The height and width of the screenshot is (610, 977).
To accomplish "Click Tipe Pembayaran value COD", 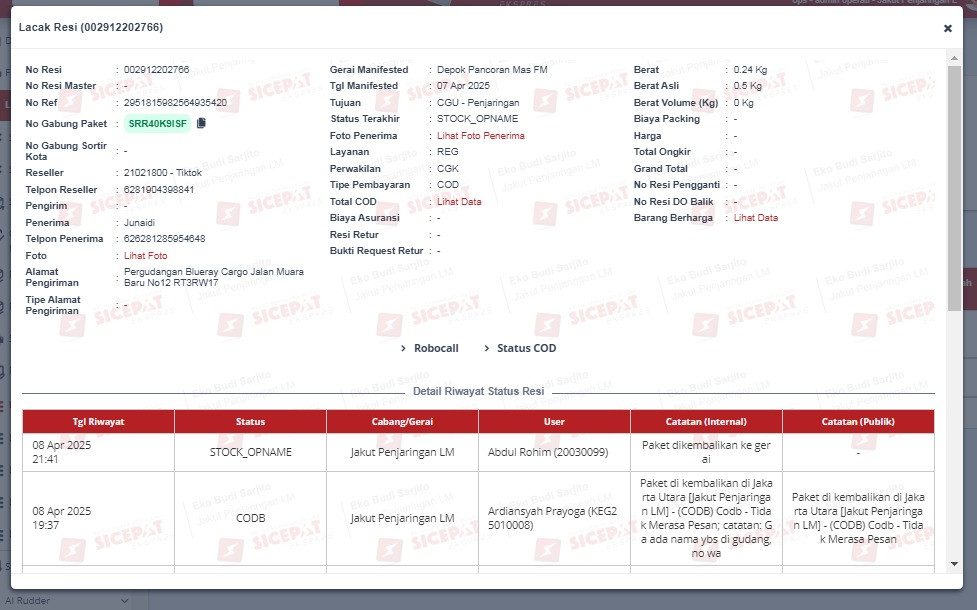I will 447,185.
